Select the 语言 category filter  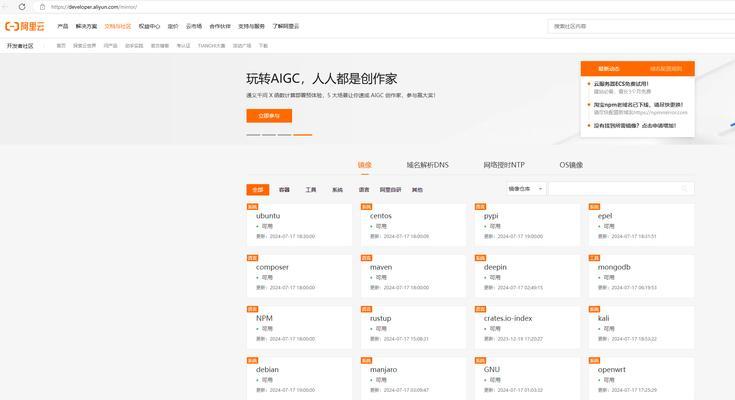(x=364, y=190)
